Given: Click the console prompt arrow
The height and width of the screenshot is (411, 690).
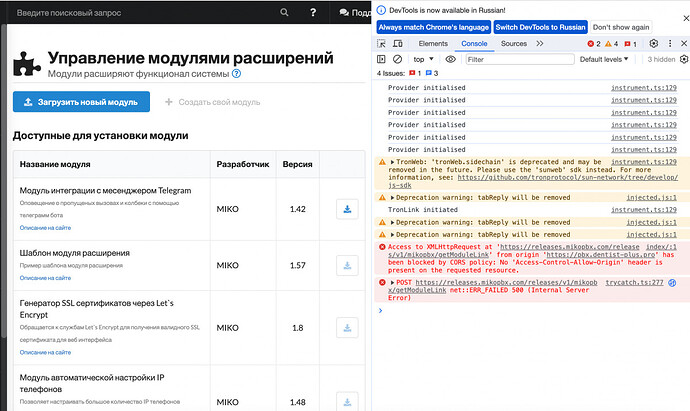Looking at the screenshot, I should tap(381, 311).
